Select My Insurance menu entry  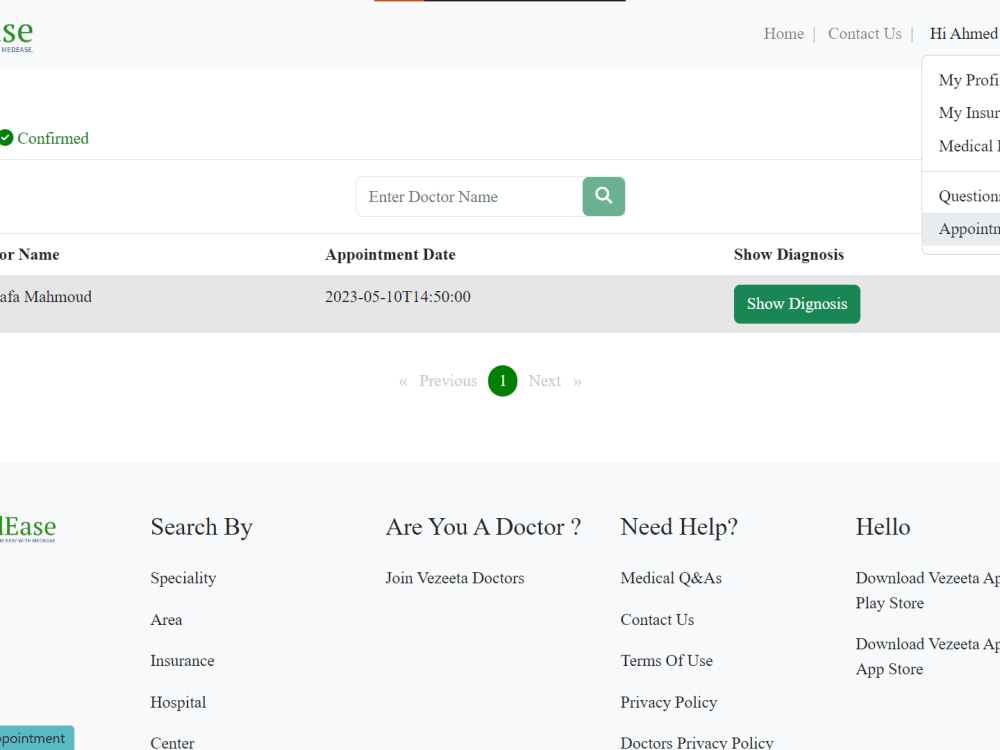coord(969,113)
